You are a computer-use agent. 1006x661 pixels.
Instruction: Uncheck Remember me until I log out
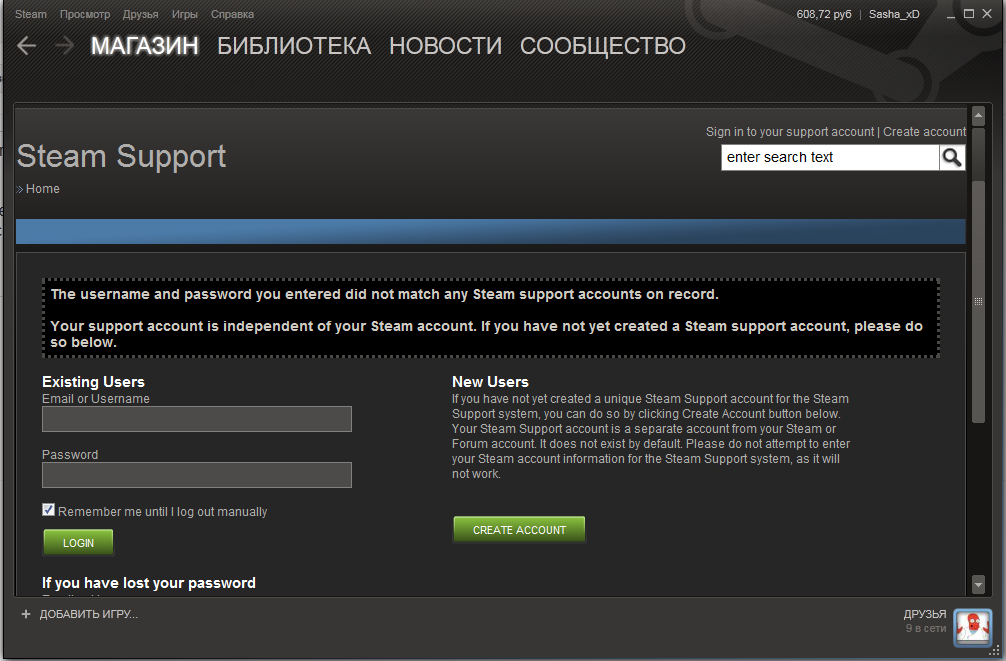click(48, 510)
